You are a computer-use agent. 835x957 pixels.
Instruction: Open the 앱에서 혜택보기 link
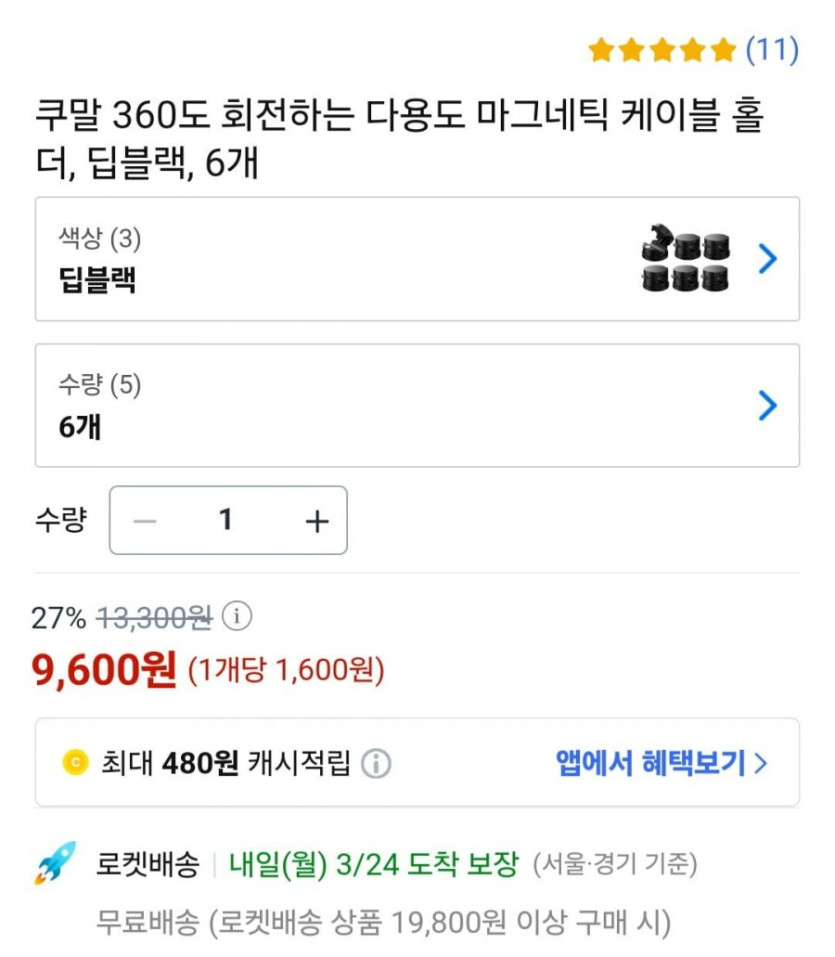coord(650,764)
